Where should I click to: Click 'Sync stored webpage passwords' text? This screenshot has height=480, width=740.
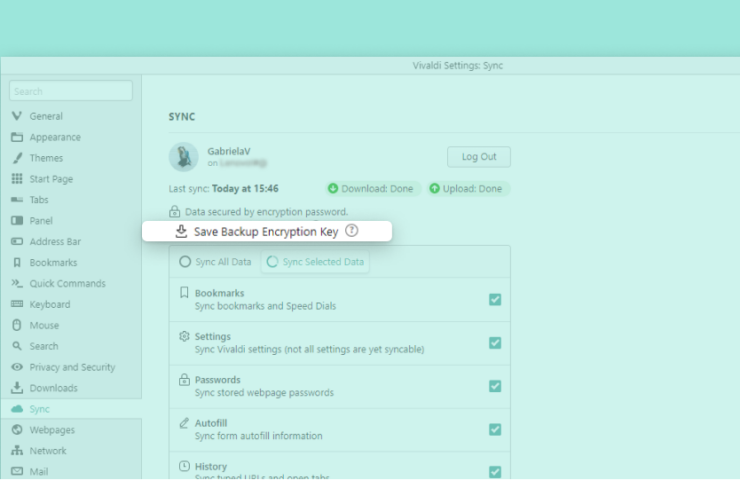tap(264, 393)
